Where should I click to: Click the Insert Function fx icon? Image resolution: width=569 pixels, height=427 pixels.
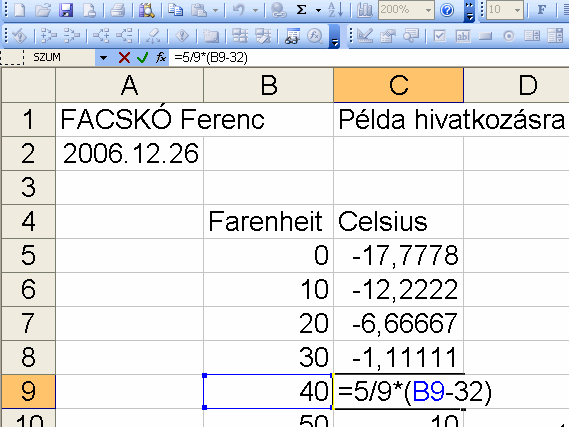161,57
